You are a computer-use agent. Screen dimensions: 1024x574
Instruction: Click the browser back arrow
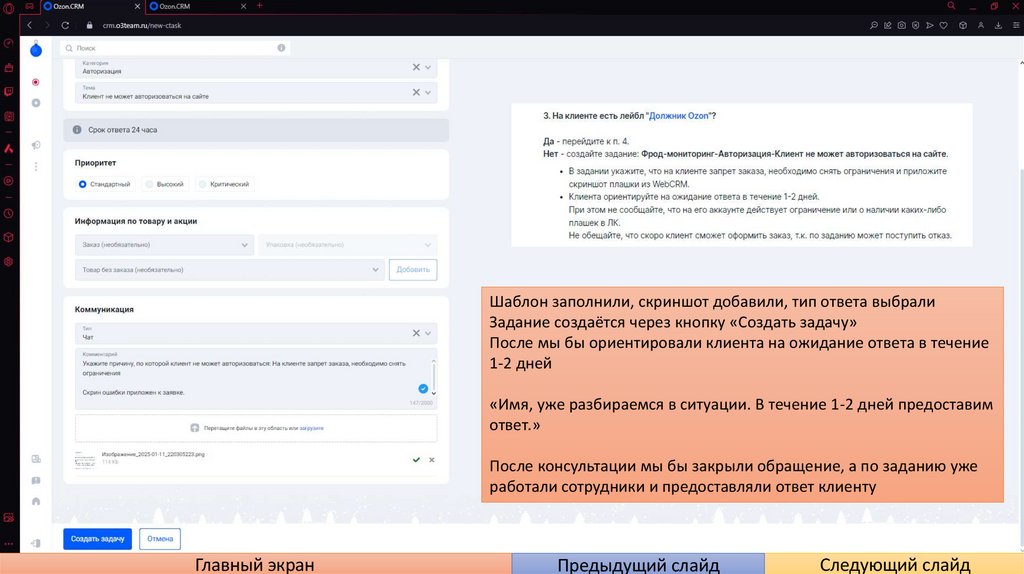29,25
